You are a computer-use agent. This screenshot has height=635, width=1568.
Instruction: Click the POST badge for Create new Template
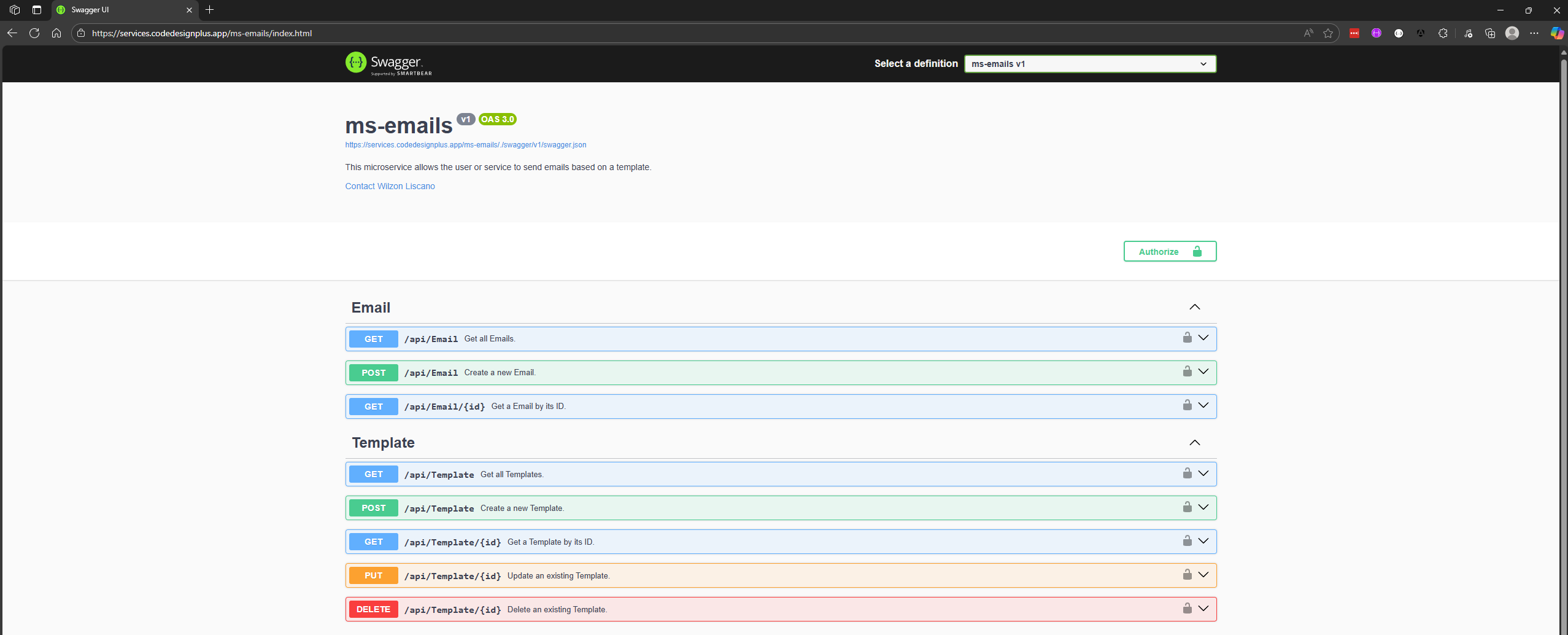click(x=373, y=508)
